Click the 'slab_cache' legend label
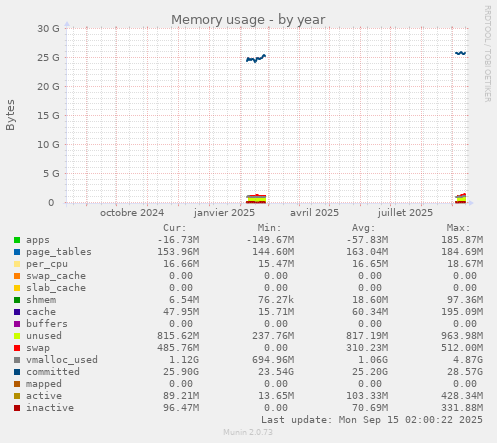This screenshot has height=443, width=497. 56,288
